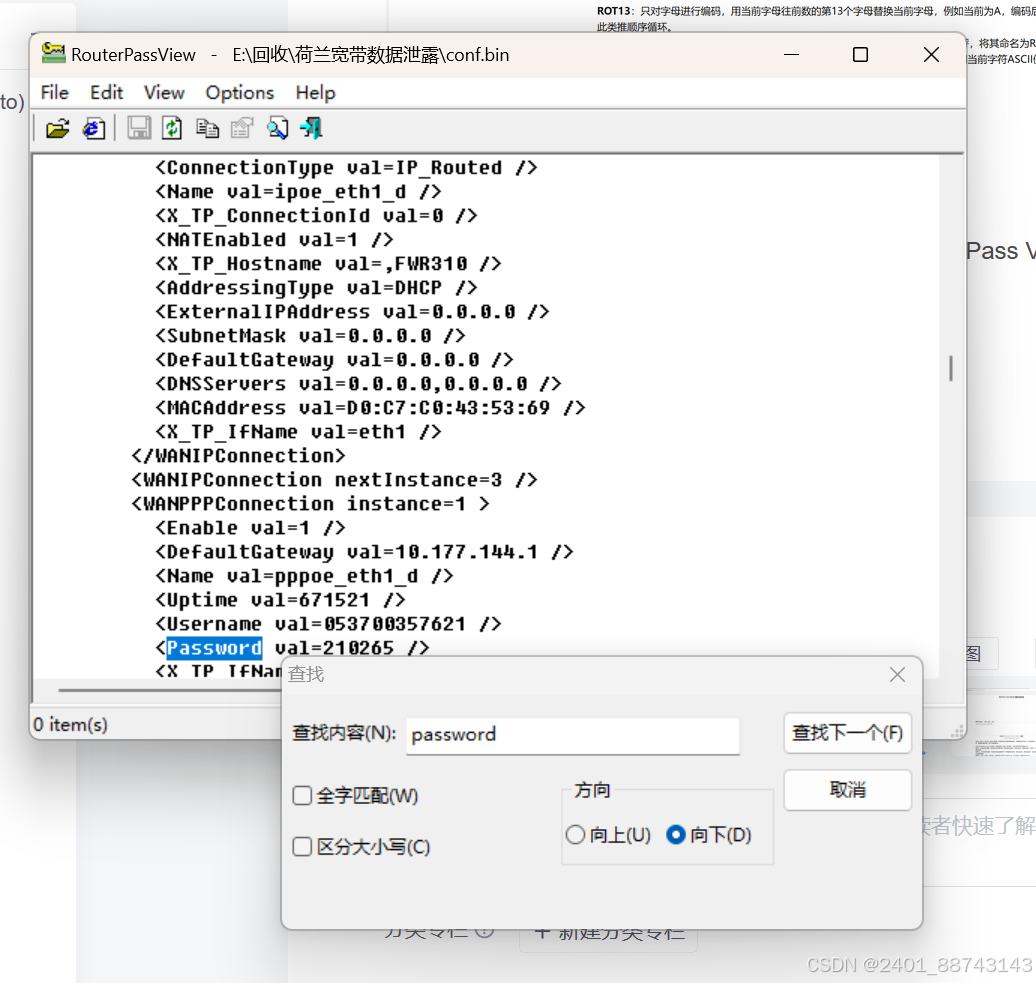Select the 向下(D) direction radio button
The width and height of the screenshot is (1036, 983).
(676, 835)
